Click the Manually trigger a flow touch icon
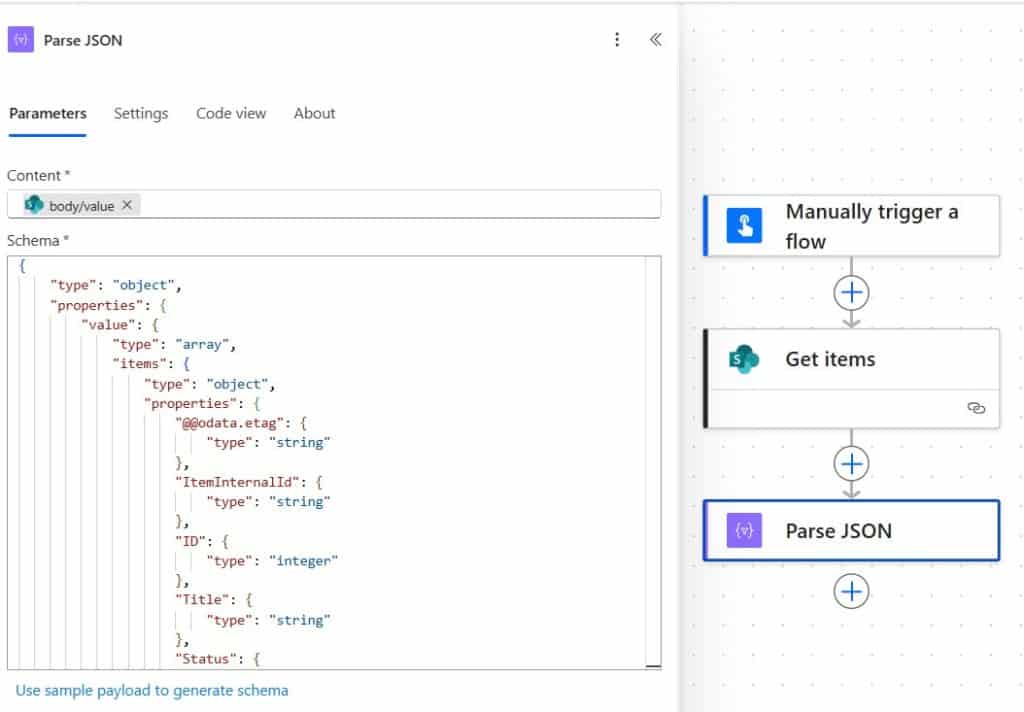Viewport: 1024px width, 712px height. point(744,225)
